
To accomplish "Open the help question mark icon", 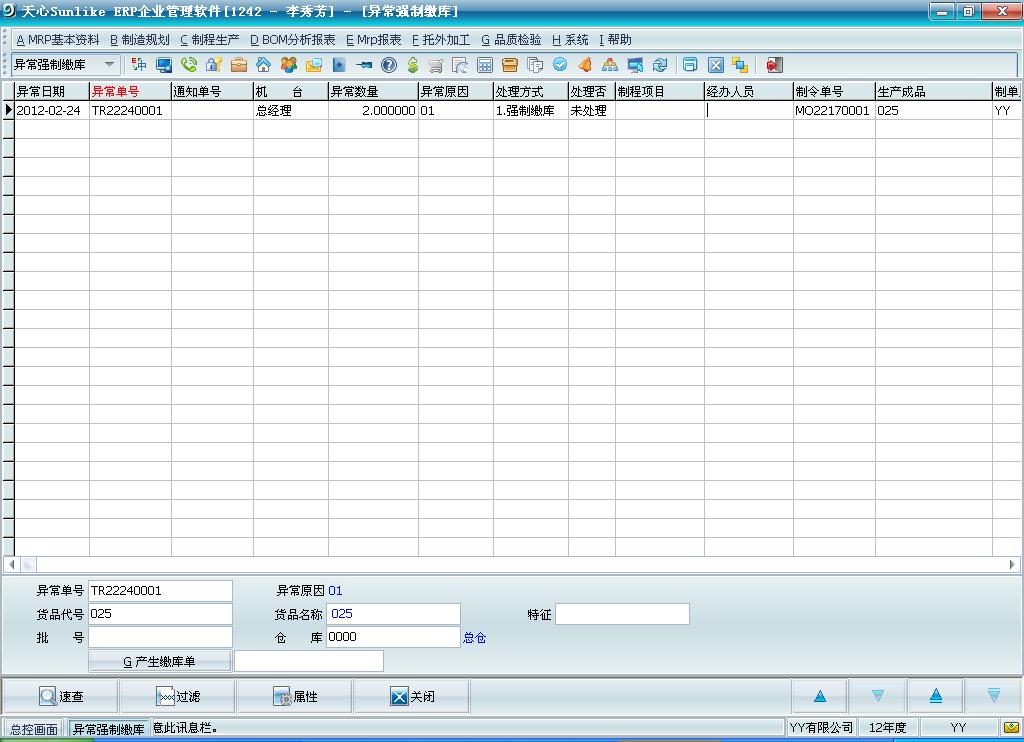I will point(389,65).
